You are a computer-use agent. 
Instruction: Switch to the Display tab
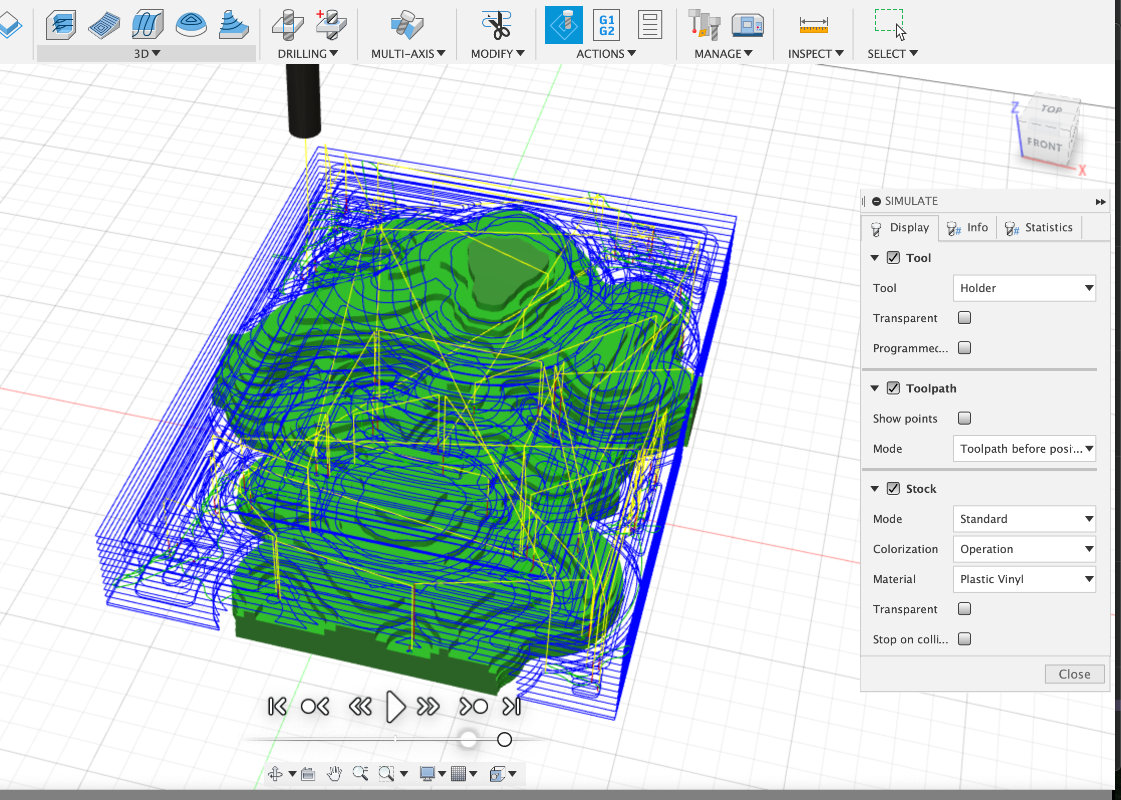[x=901, y=227]
